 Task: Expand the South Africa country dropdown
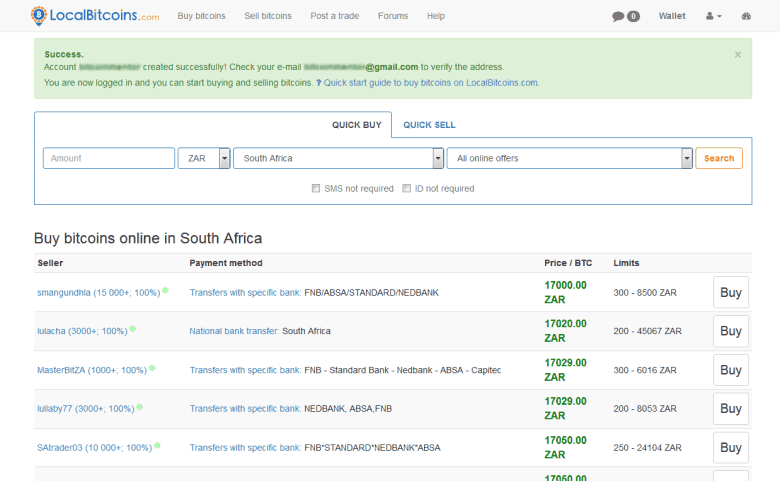click(x=338, y=158)
